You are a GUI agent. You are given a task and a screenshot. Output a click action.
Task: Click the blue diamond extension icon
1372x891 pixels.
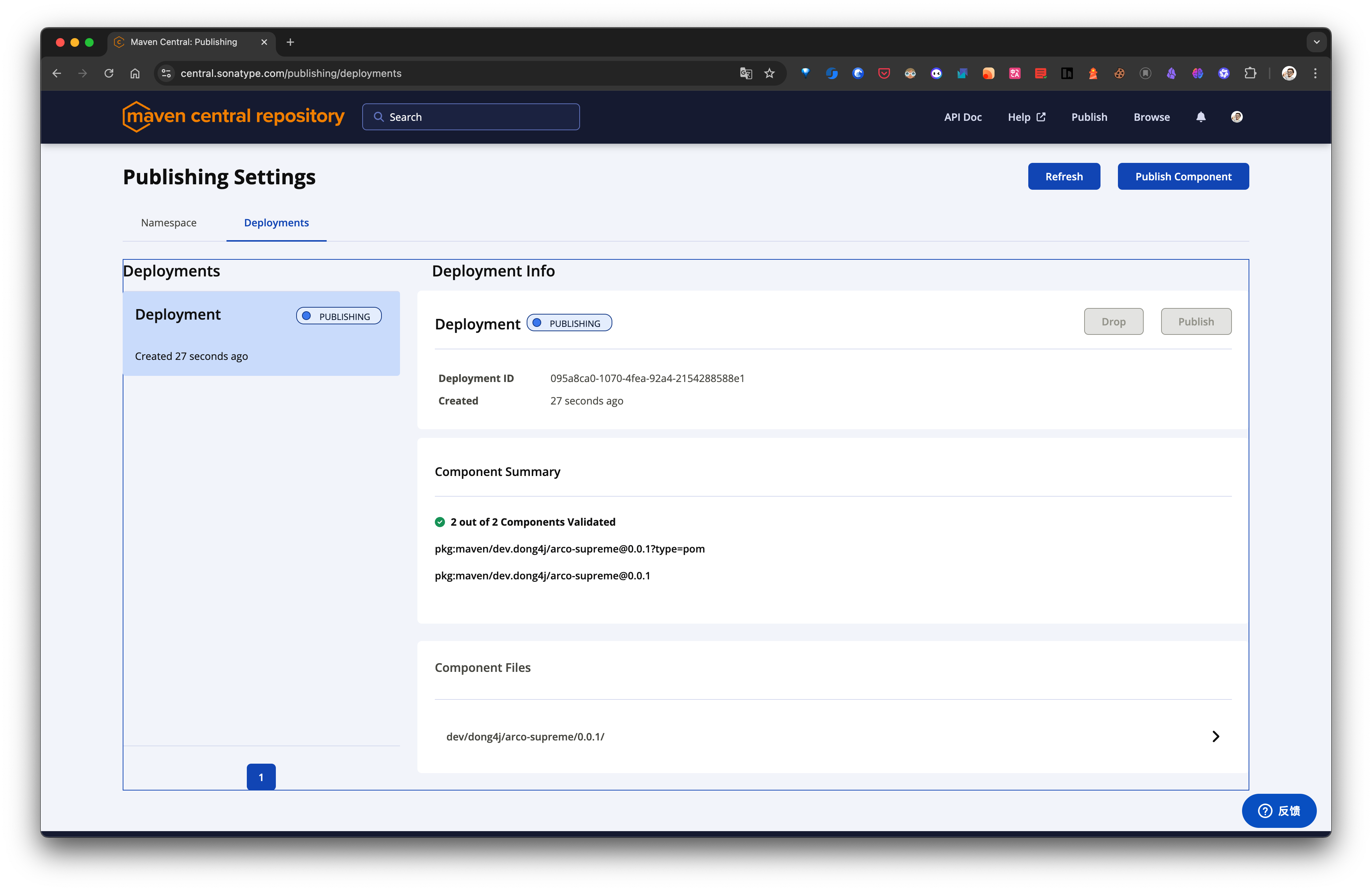click(x=805, y=73)
